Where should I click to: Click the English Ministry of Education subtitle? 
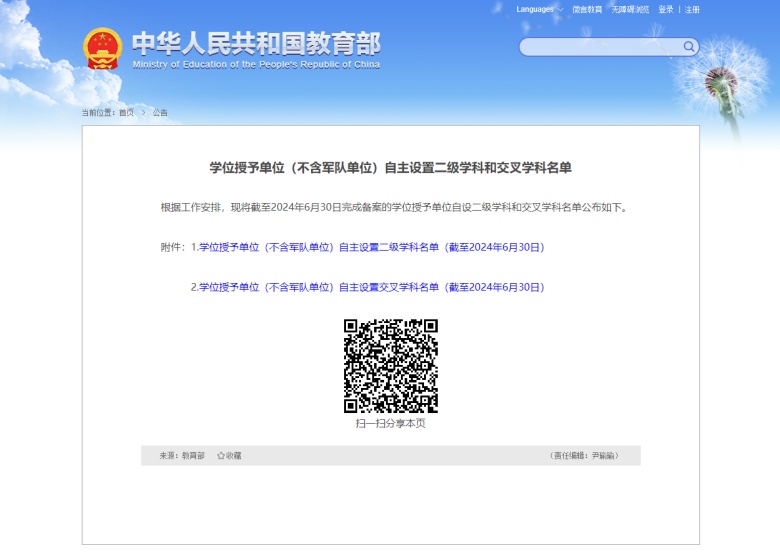(256, 65)
